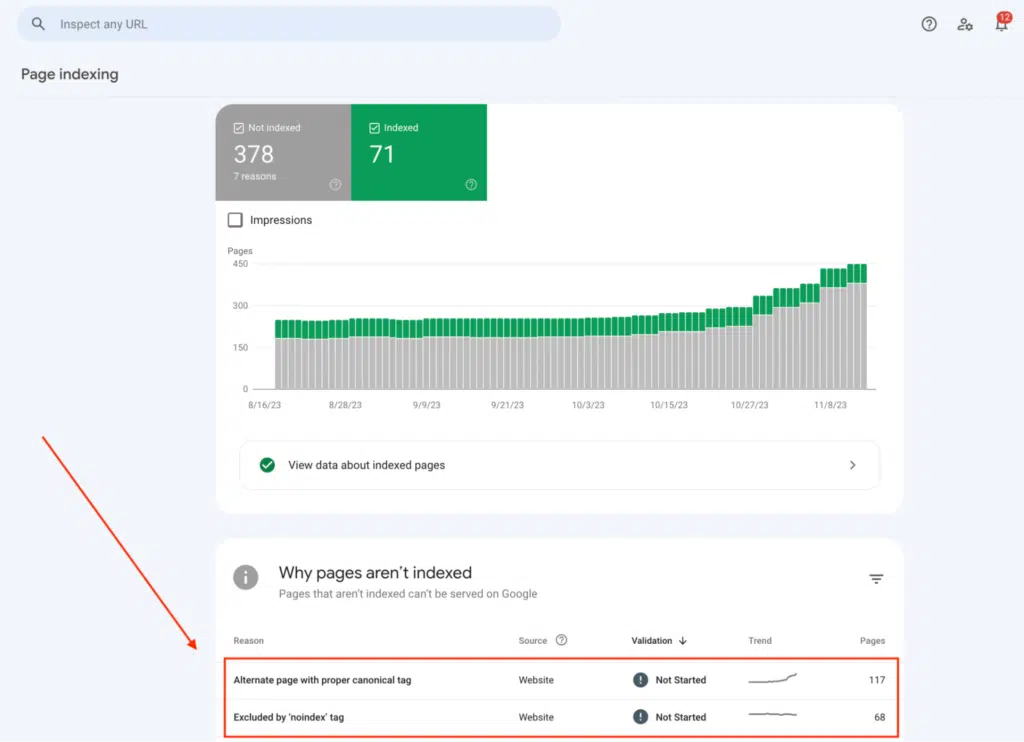The height and width of the screenshot is (742, 1024).
Task: Click the filter icon on Why pages aren't indexed
Action: [x=876, y=578]
